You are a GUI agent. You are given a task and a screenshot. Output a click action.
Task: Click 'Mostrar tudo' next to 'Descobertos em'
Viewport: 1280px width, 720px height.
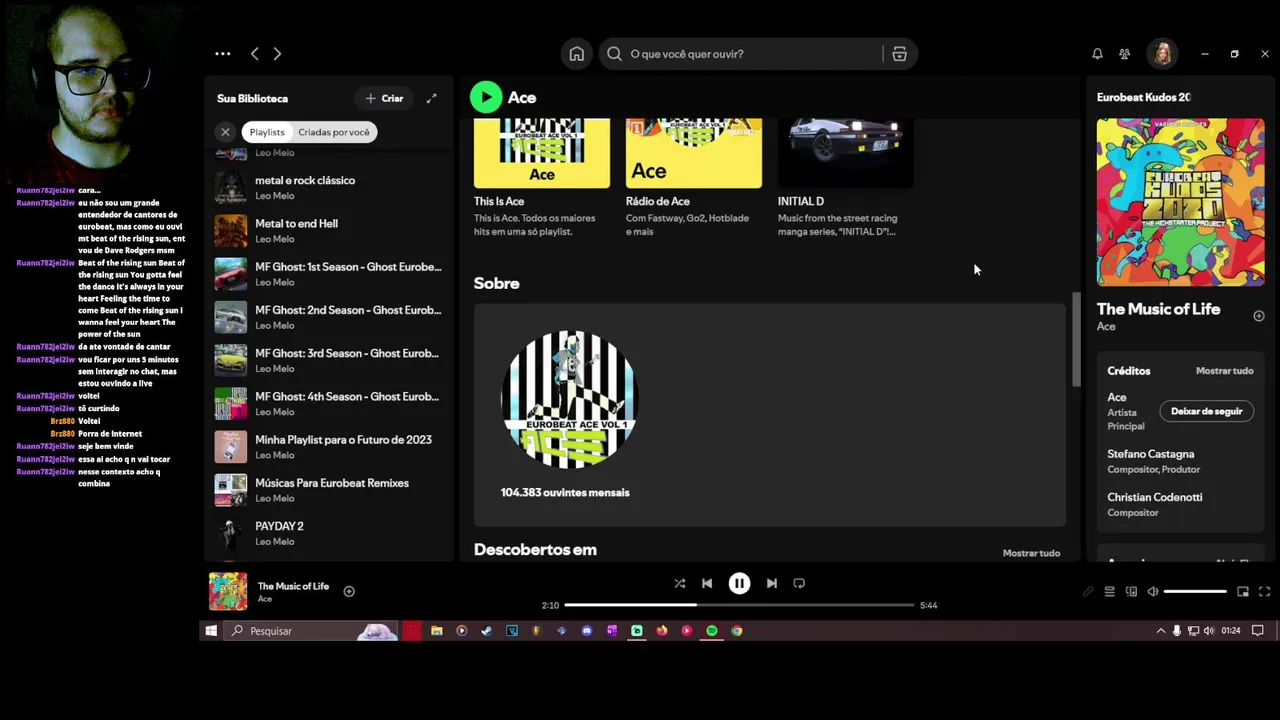click(x=1031, y=553)
